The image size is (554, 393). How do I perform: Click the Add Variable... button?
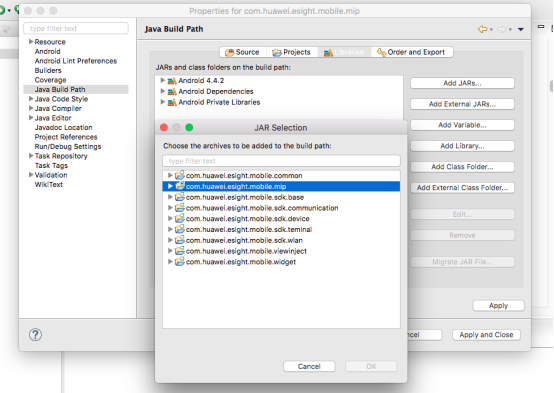coord(462,125)
